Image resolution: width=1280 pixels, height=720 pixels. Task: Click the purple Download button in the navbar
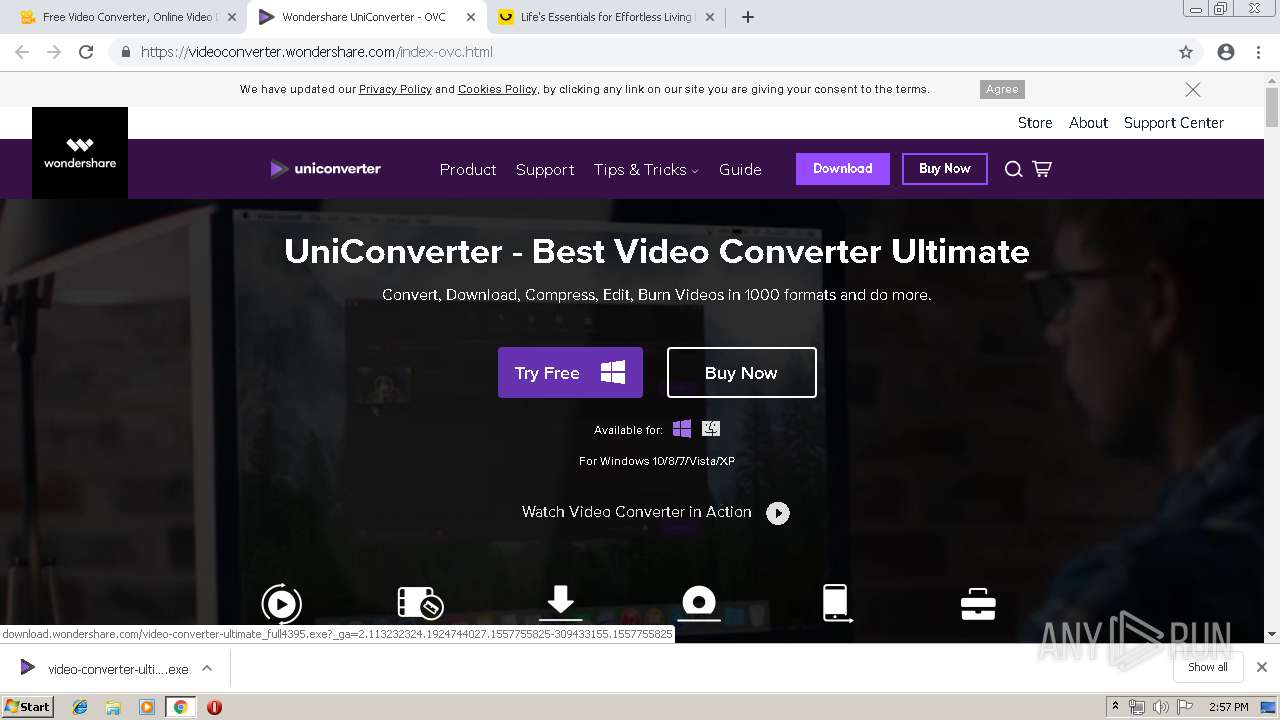tap(843, 168)
